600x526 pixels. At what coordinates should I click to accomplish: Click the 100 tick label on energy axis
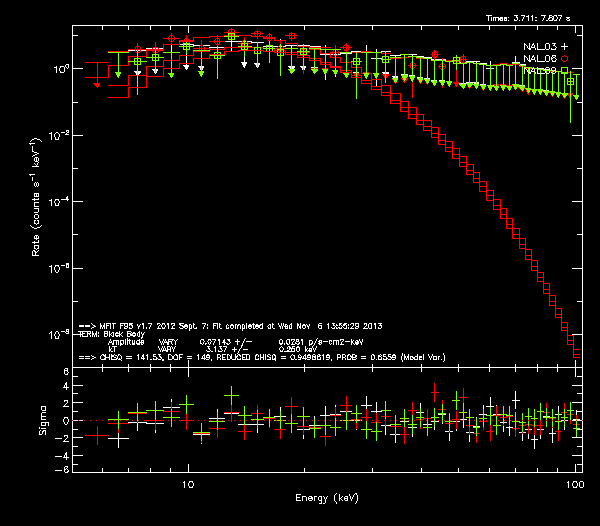(573, 484)
